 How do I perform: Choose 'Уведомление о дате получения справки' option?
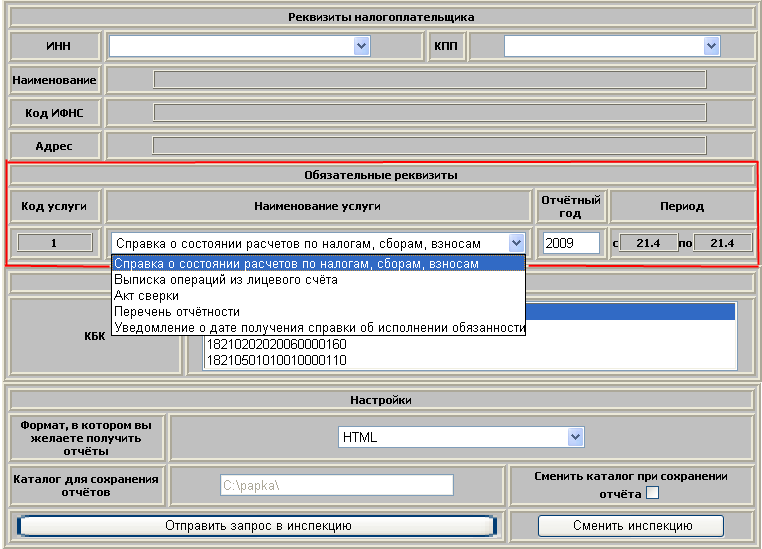point(319,328)
